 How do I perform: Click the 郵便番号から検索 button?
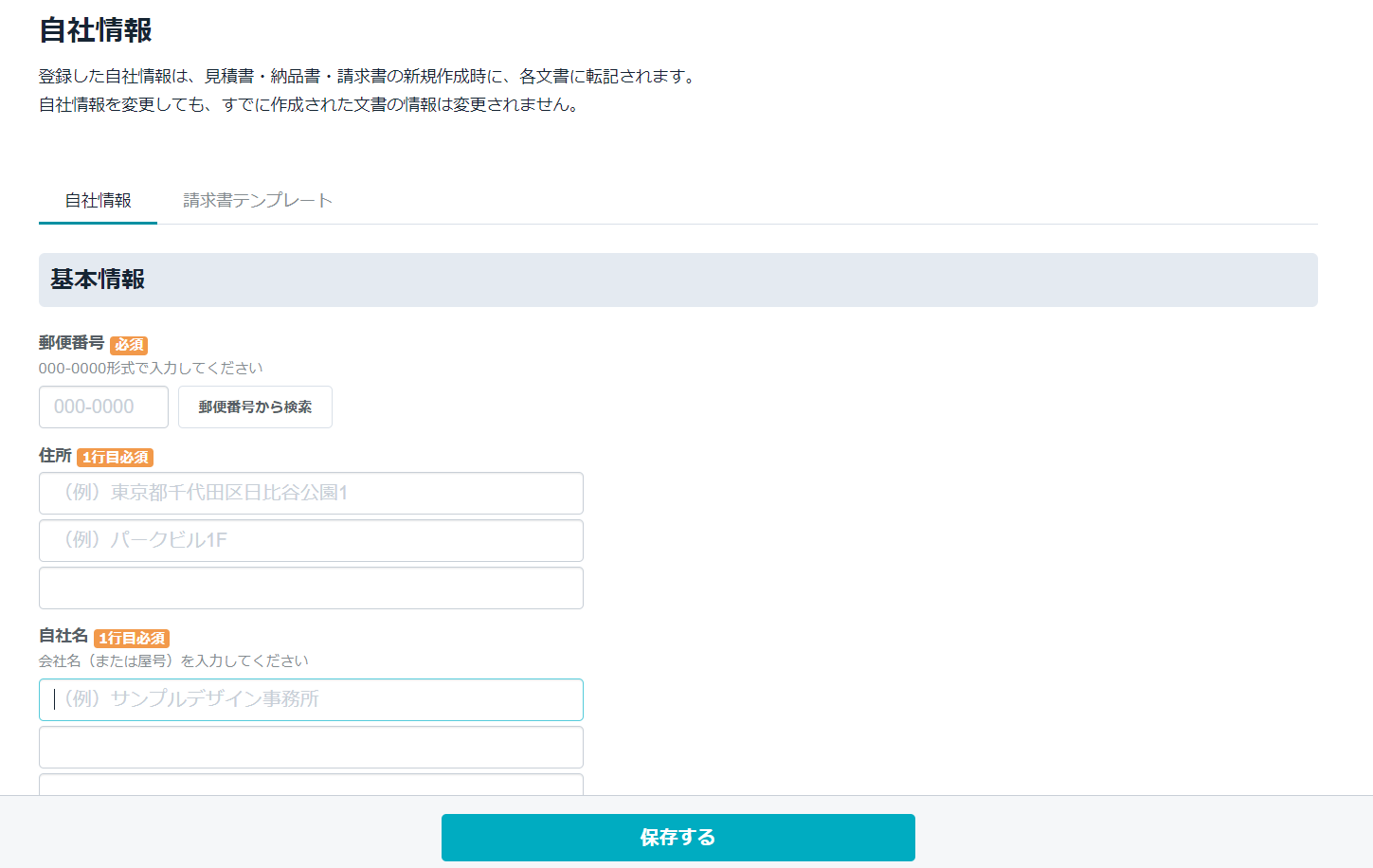(255, 407)
